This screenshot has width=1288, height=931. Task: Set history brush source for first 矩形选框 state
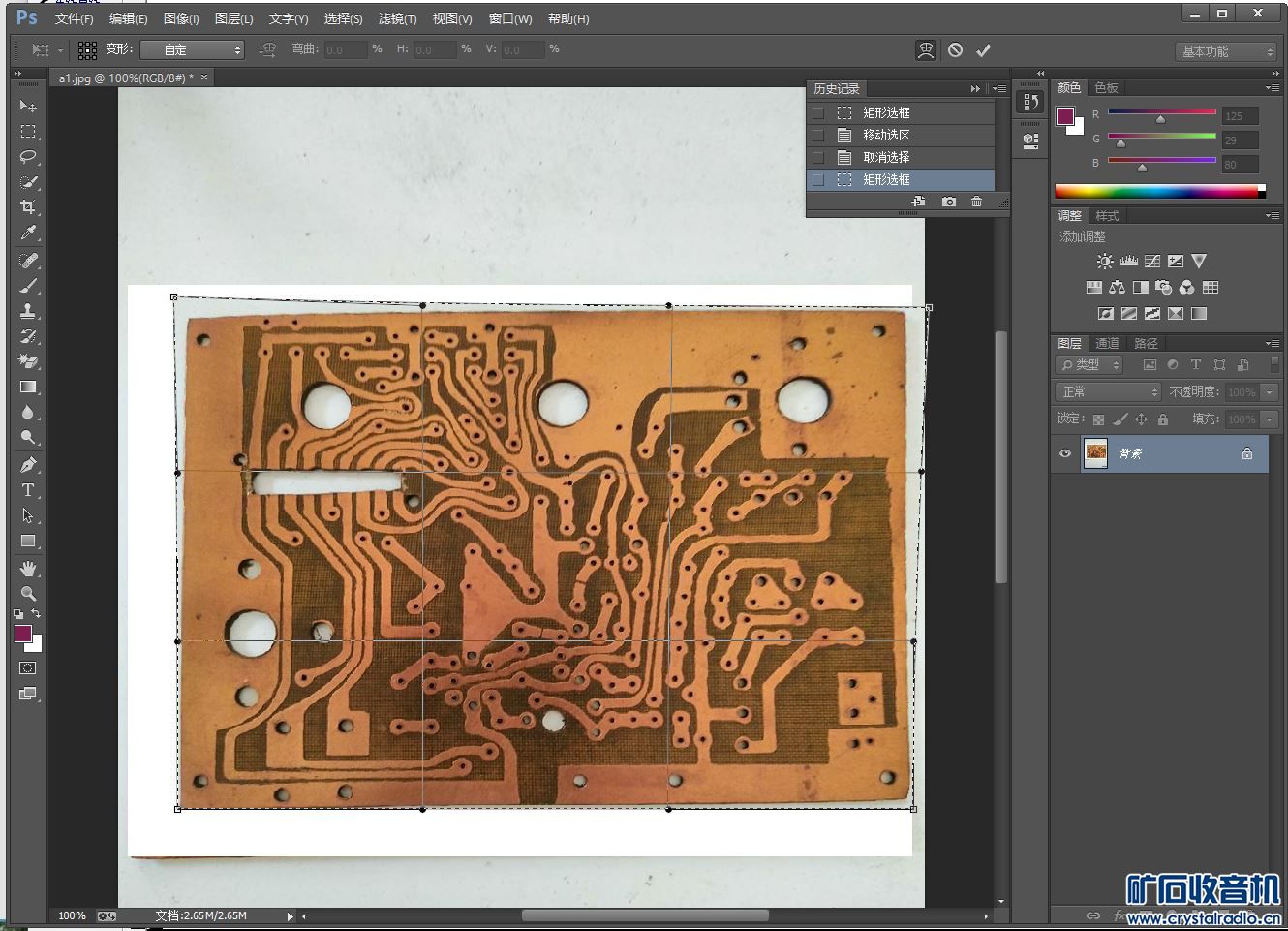pyautogui.click(x=818, y=113)
